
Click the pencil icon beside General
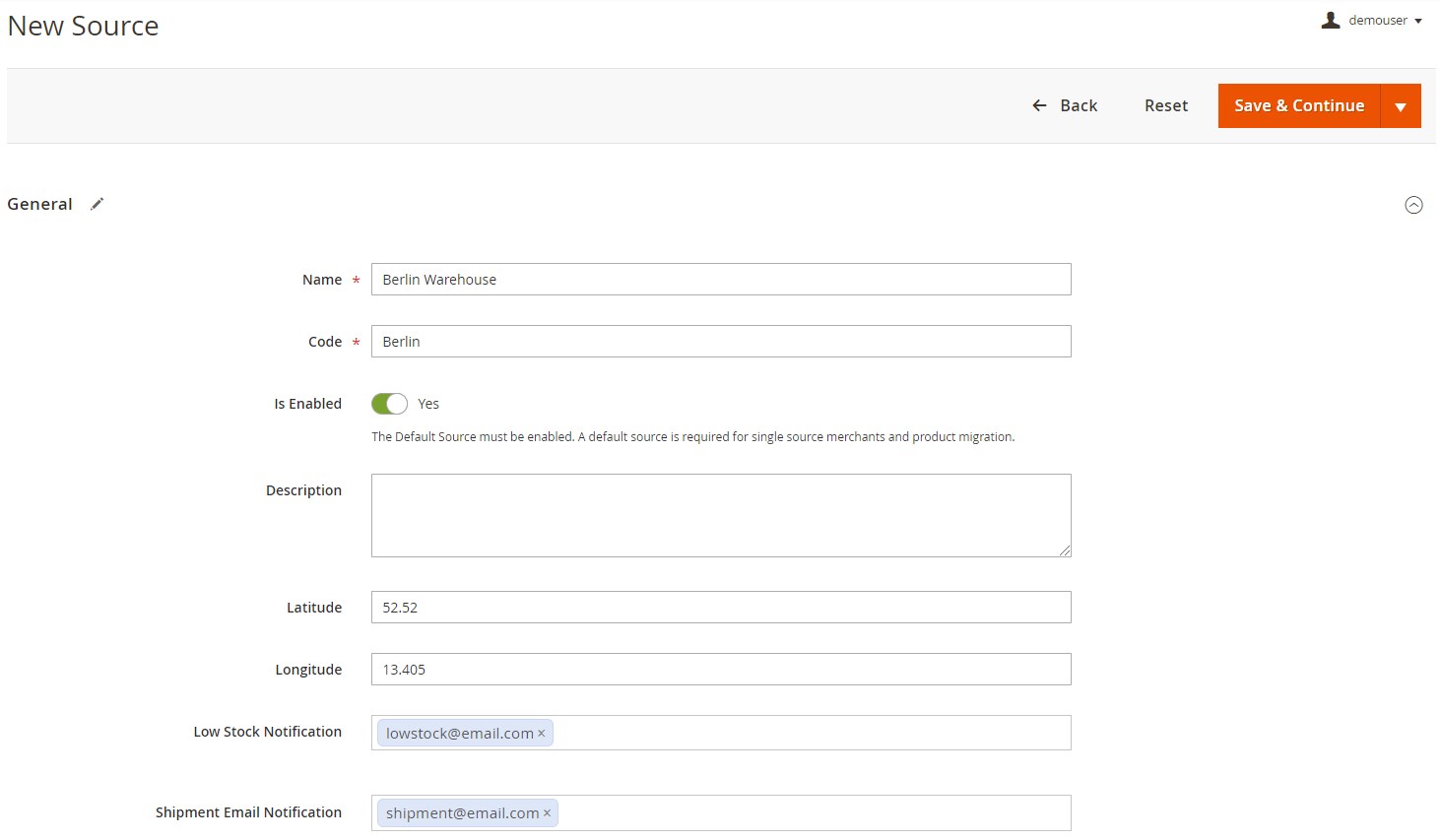(x=97, y=204)
